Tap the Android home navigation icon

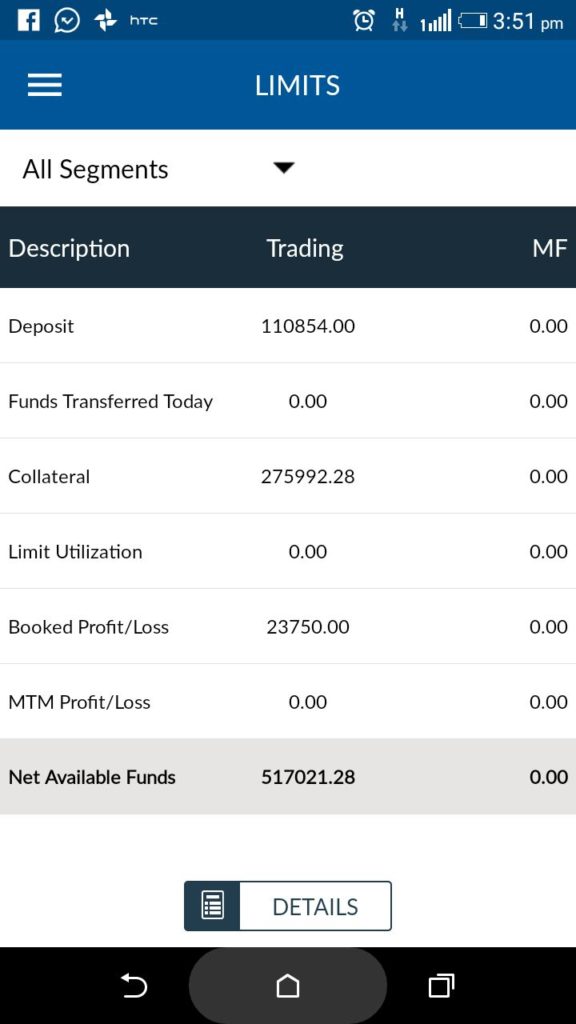tap(288, 985)
